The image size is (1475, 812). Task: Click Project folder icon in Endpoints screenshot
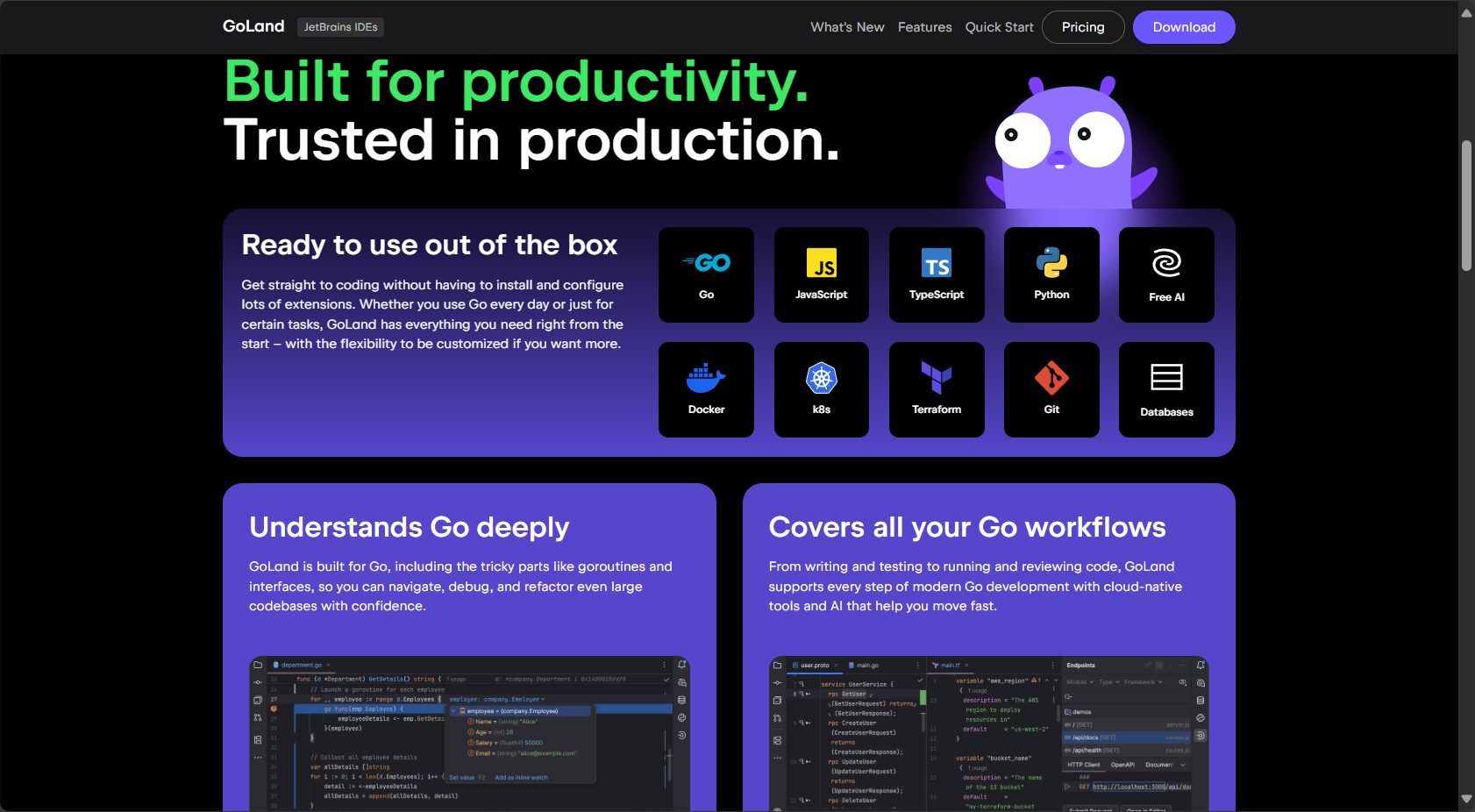pos(778,666)
